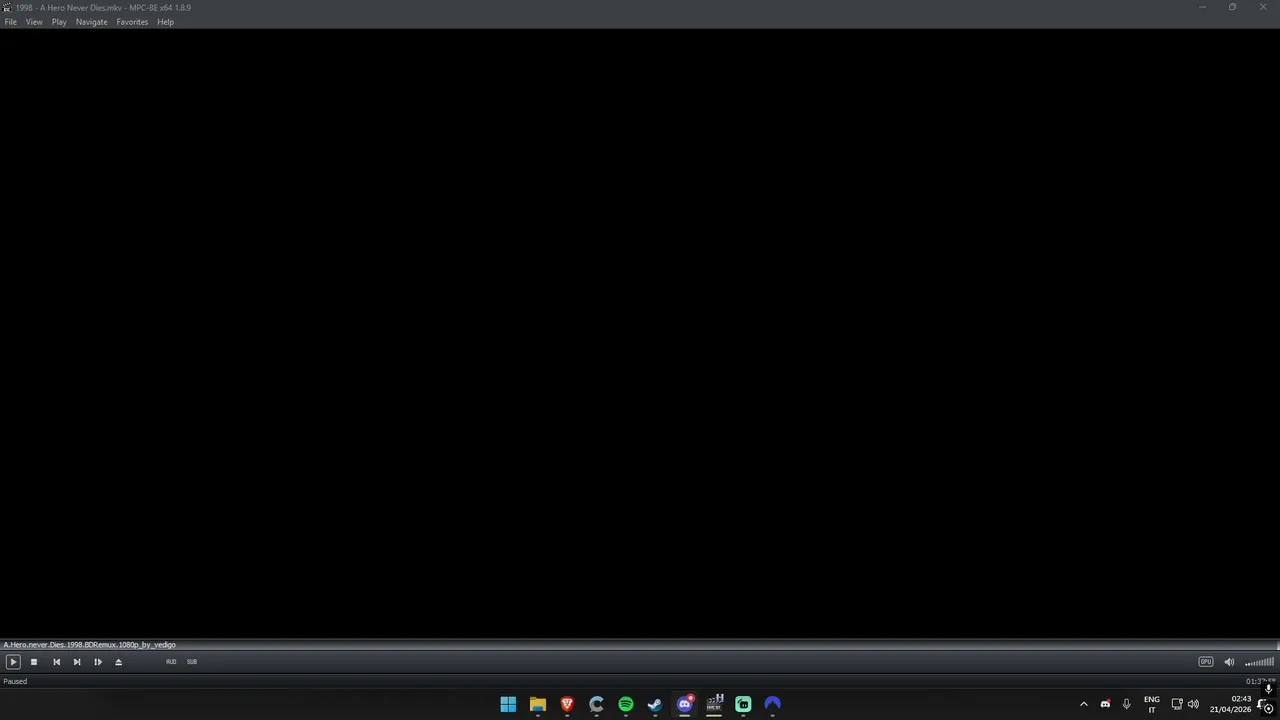
Task: Open the Play menu
Action: point(59,22)
